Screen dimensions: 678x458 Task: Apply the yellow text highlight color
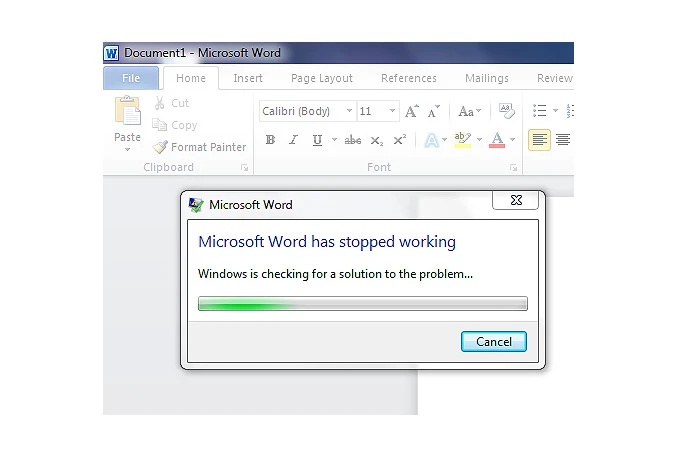click(463, 140)
